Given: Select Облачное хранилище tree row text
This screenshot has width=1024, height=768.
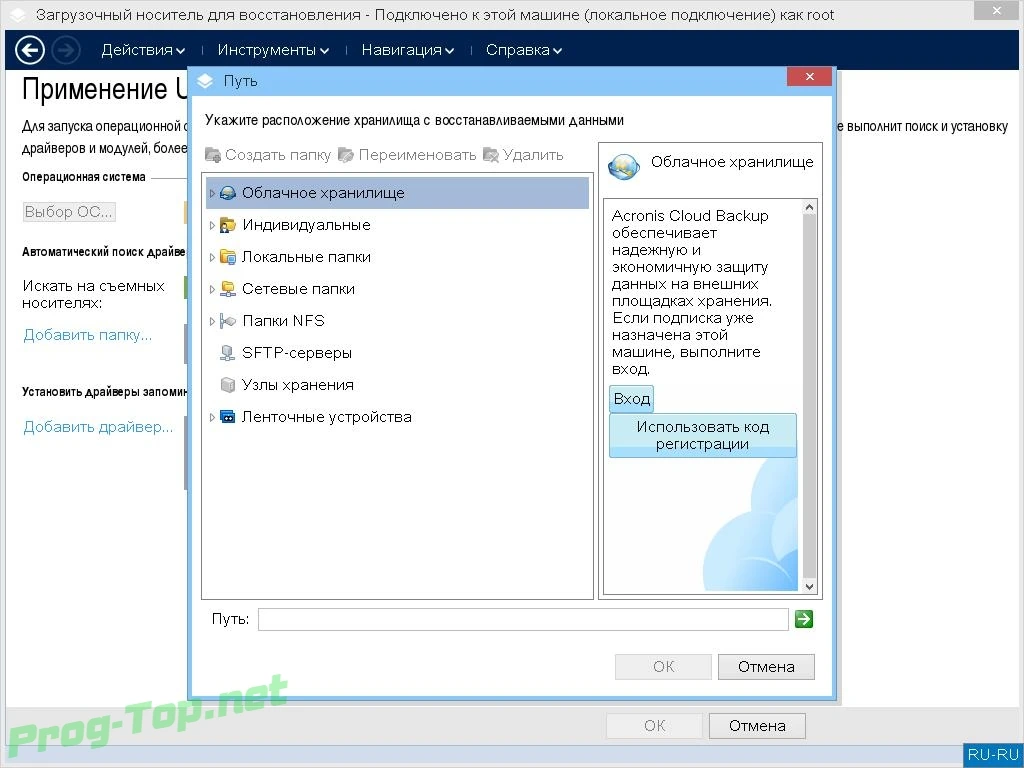Looking at the screenshot, I should click(x=323, y=193).
